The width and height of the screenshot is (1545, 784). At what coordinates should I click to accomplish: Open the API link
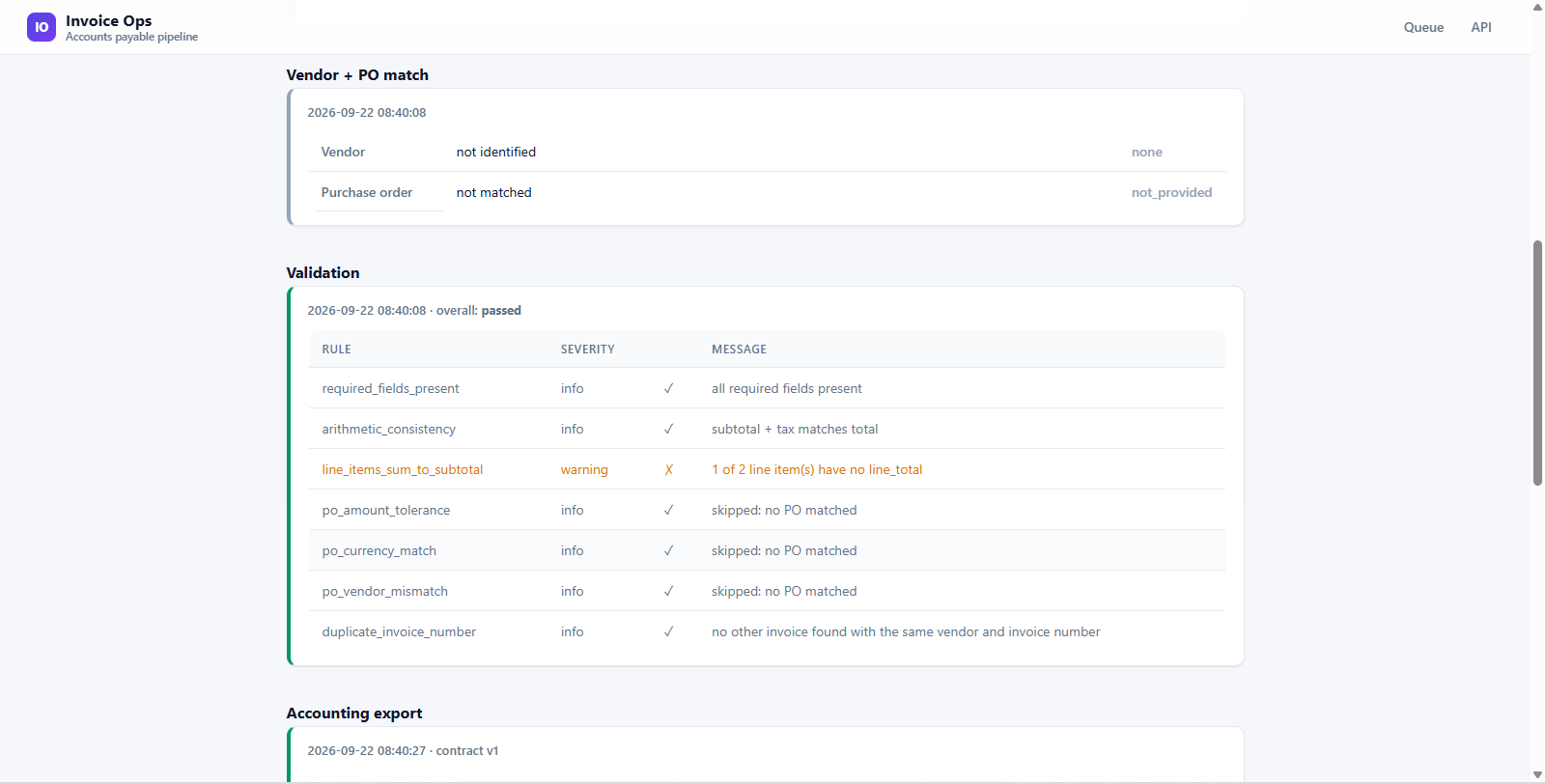coord(1481,27)
